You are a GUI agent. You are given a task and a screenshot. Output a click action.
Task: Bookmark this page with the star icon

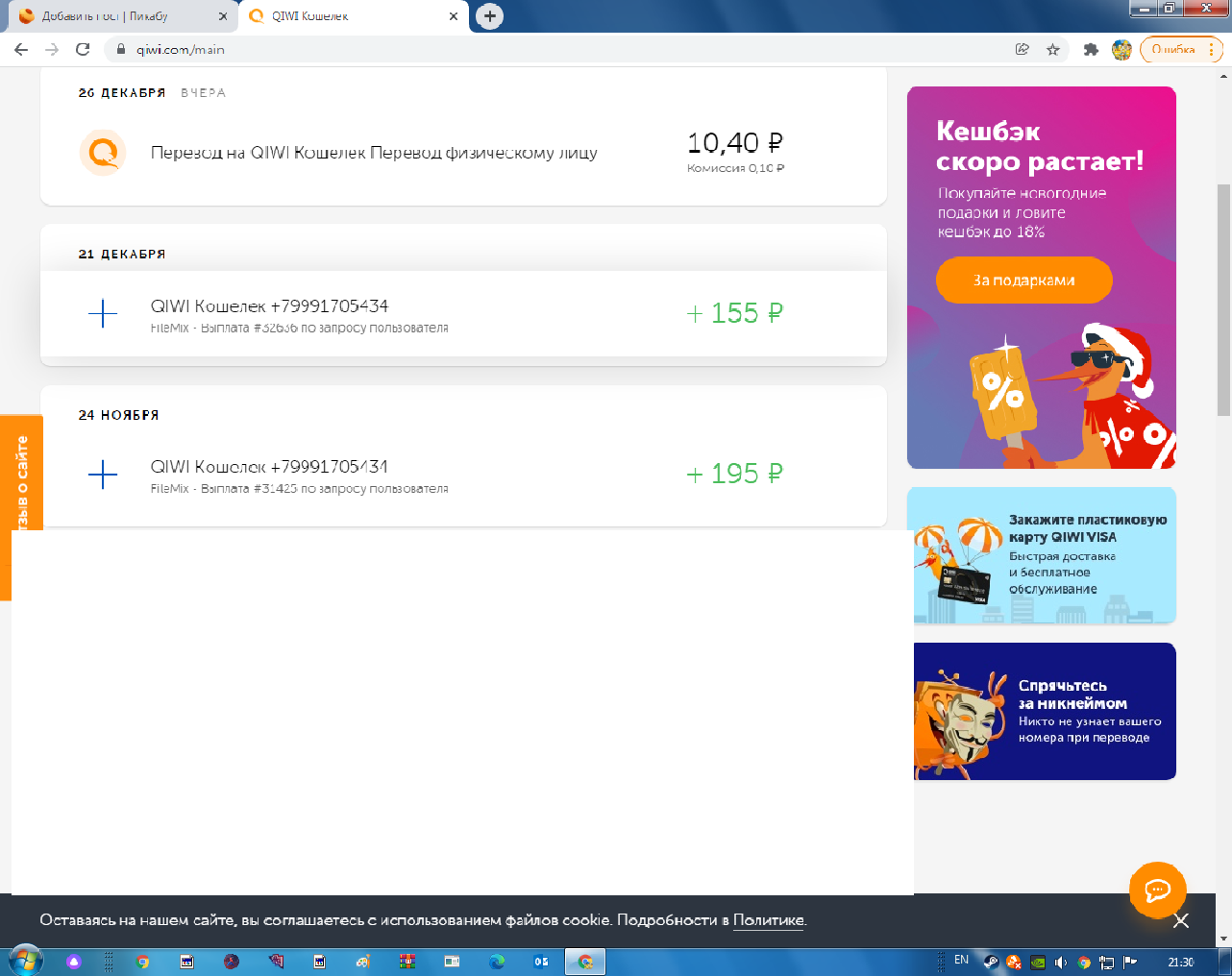click(1053, 49)
